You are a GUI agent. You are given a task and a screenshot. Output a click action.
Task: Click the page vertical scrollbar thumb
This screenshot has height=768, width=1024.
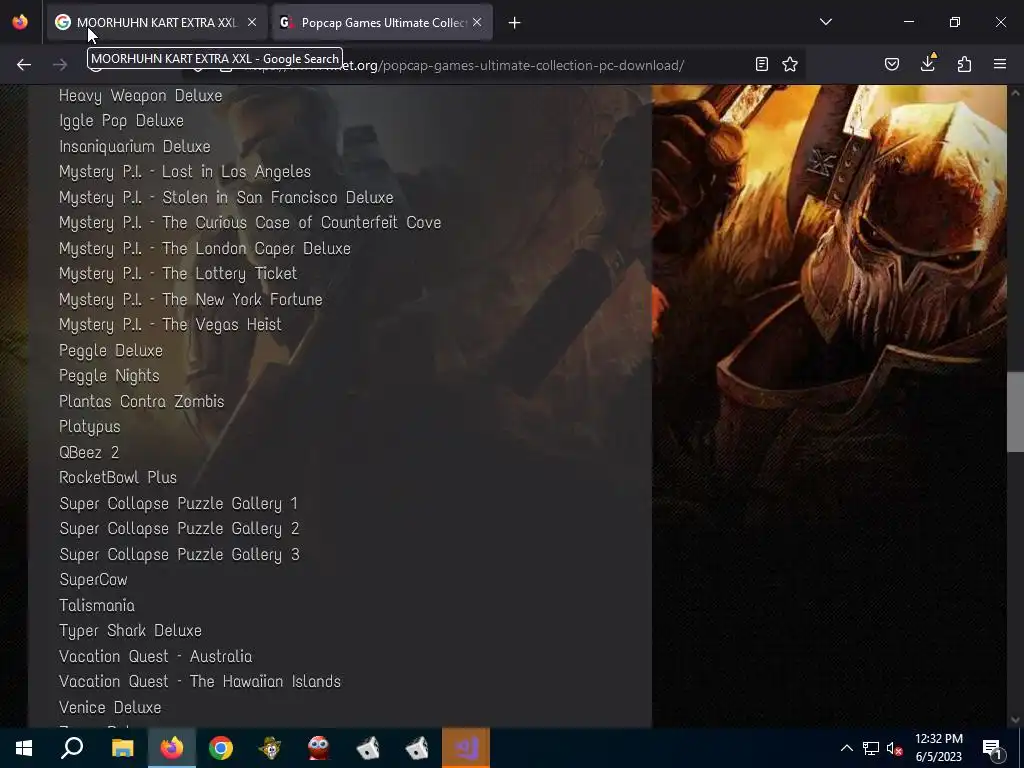tap(1015, 411)
